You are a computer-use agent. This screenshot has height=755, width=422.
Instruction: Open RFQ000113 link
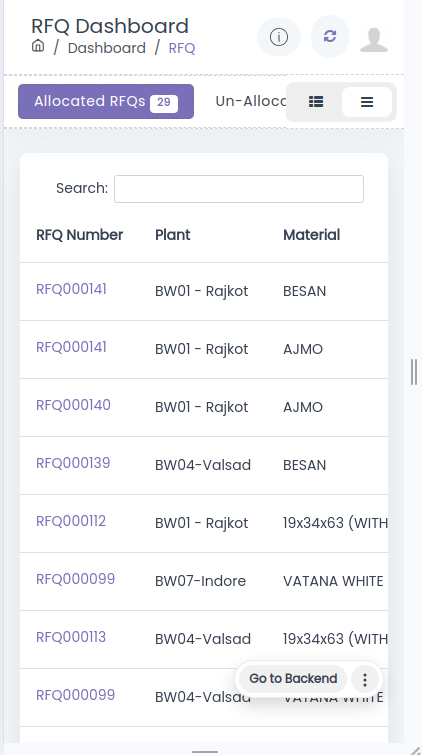(x=71, y=637)
